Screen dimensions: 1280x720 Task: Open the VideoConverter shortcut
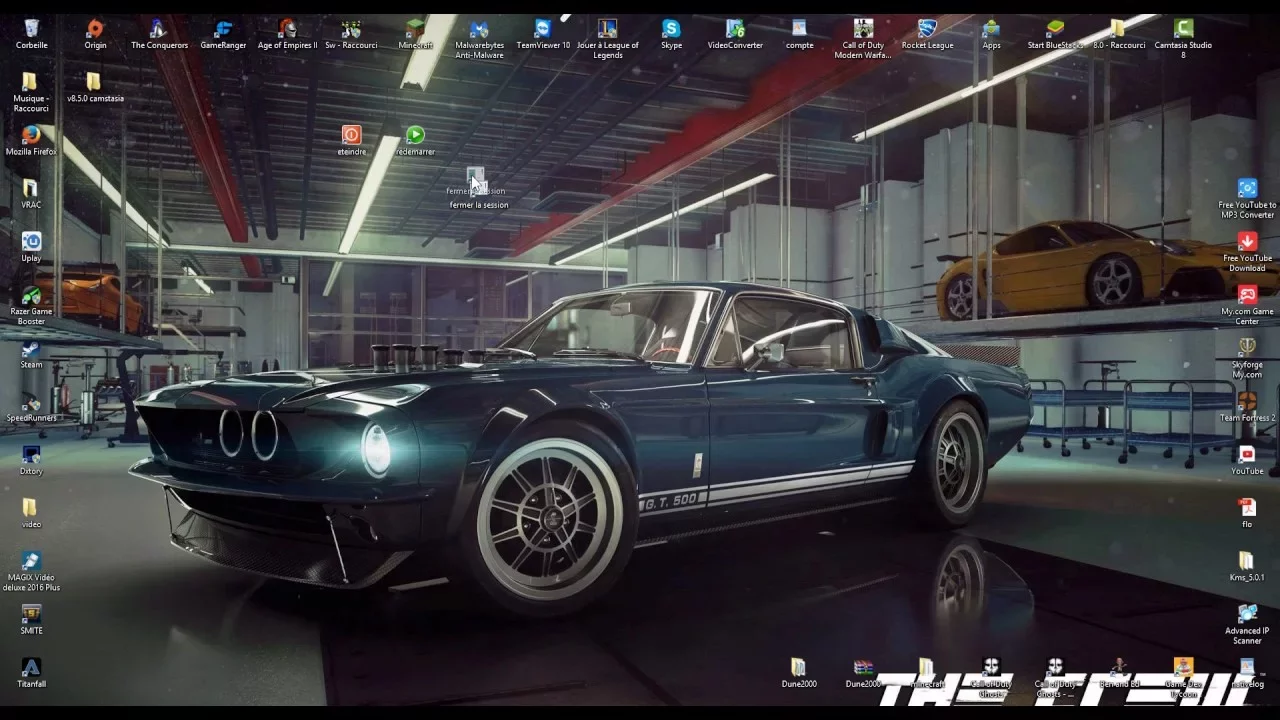(735, 29)
